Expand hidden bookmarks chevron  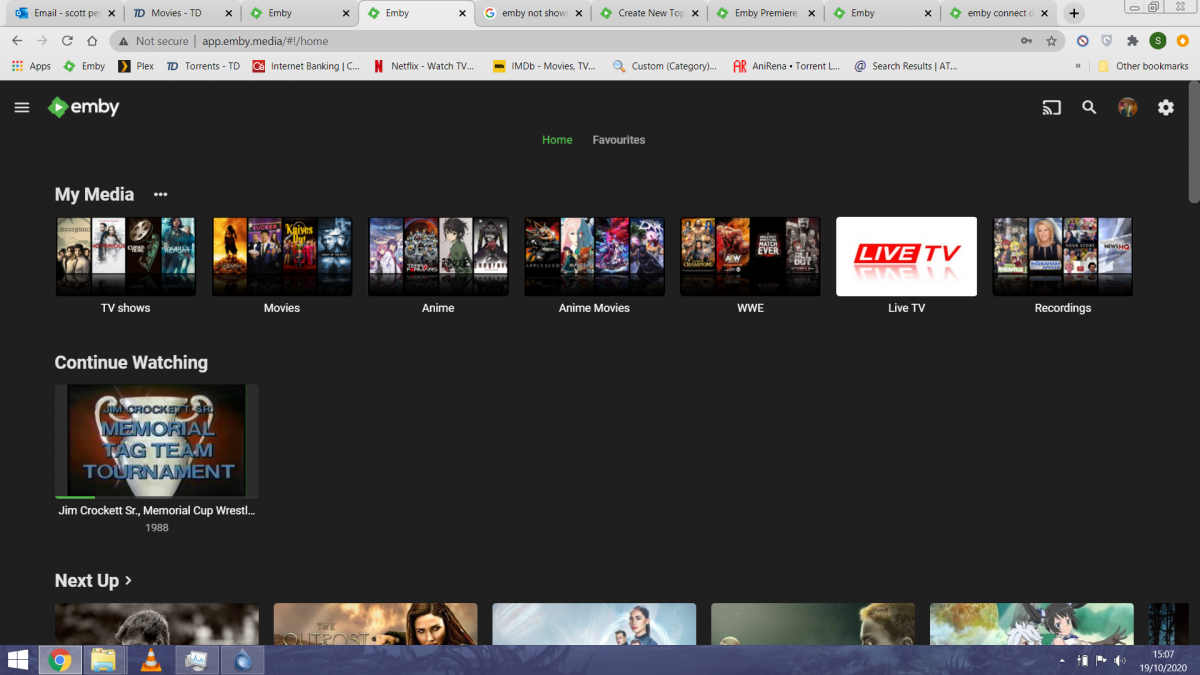(x=1078, y=66)
